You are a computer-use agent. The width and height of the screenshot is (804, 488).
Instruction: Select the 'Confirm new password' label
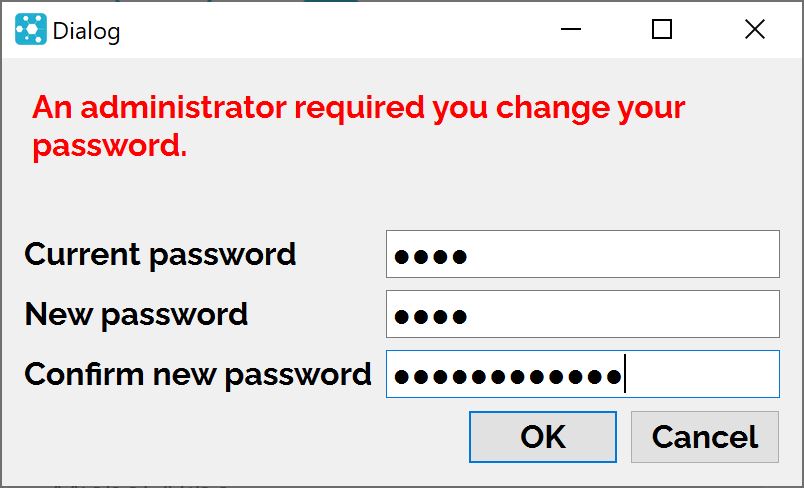(198, 375)
